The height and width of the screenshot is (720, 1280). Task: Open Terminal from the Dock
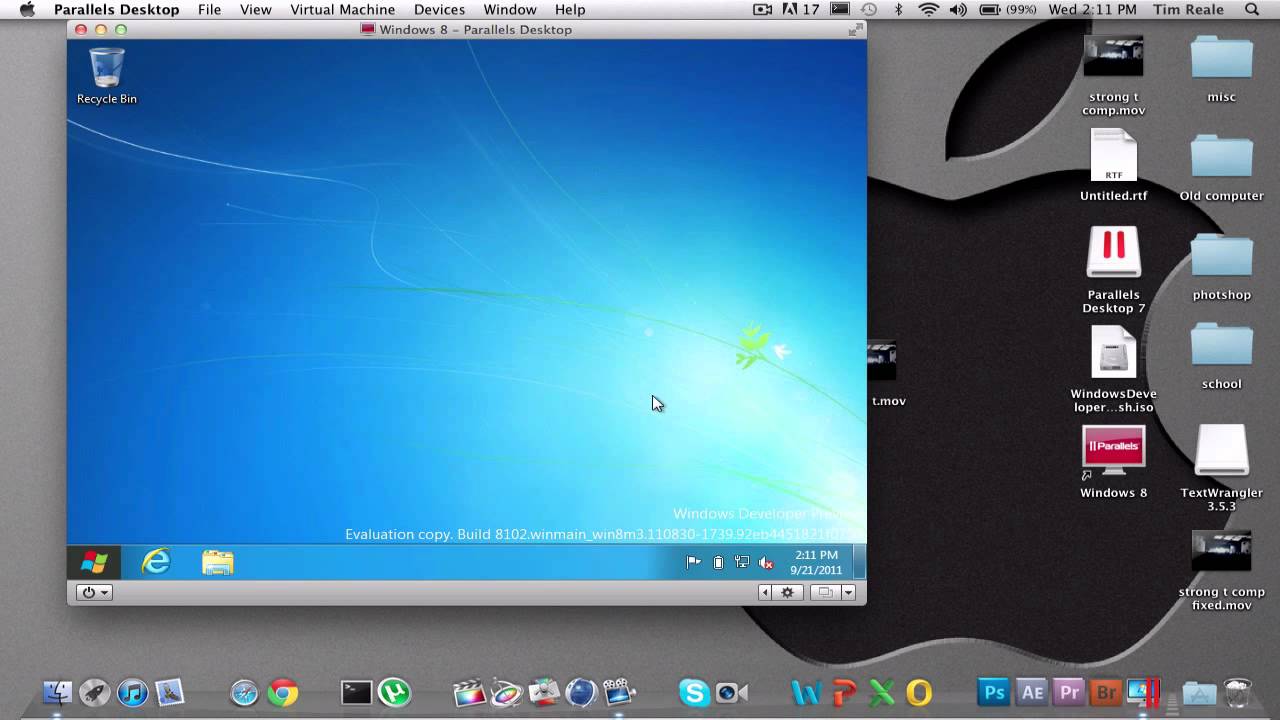click(x=357, y=692)
